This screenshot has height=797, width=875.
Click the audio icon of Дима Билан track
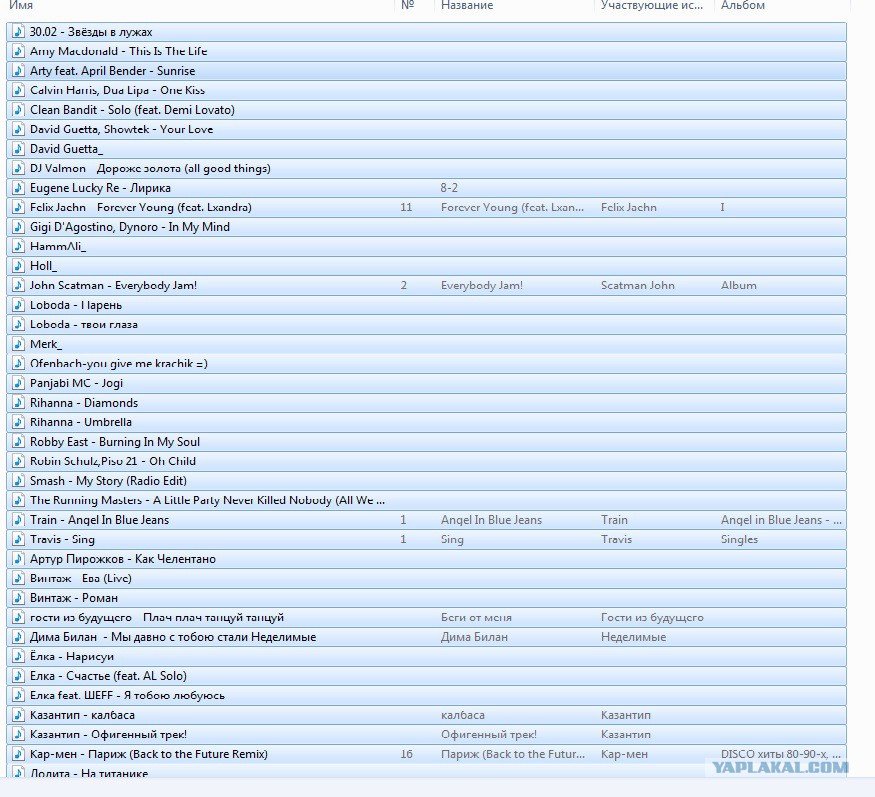18,637
